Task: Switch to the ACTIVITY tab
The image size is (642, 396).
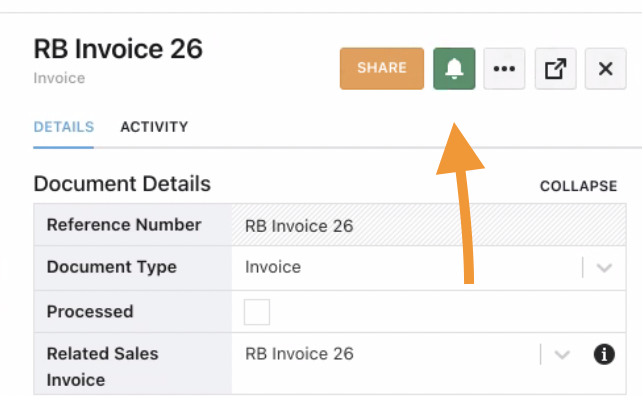Action: 154,127
